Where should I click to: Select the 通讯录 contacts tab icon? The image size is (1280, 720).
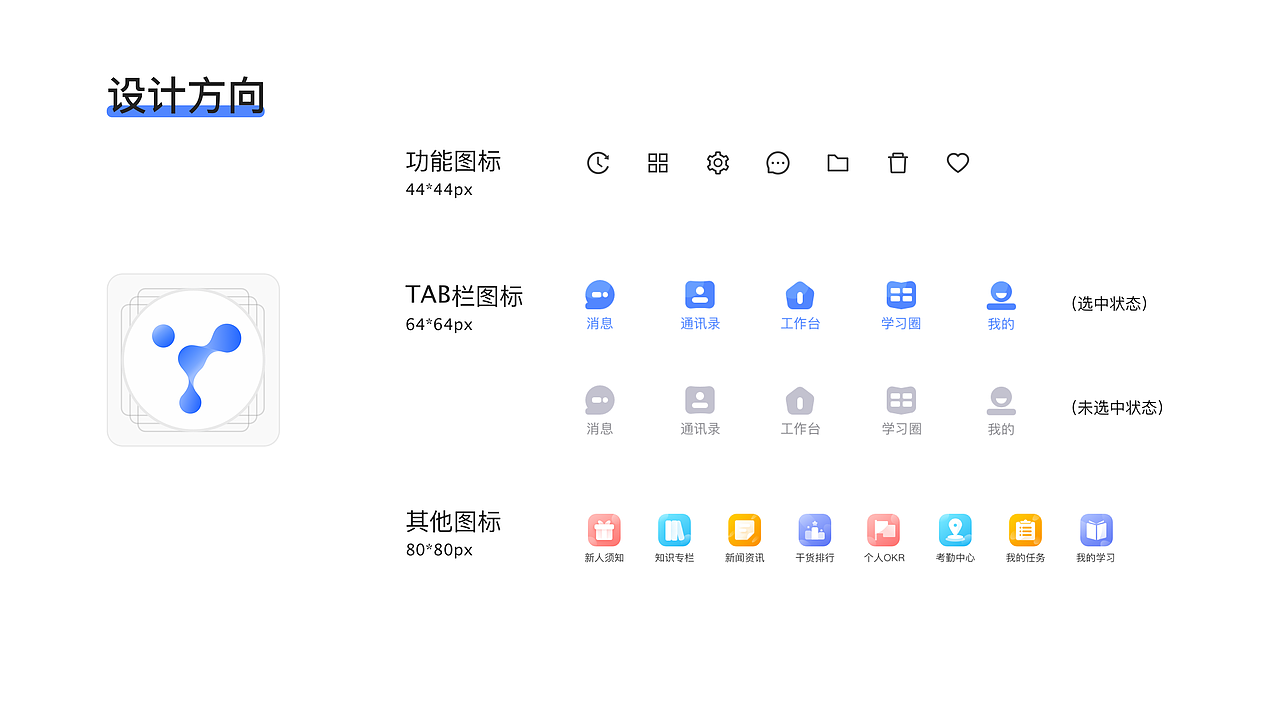[699, 295]
